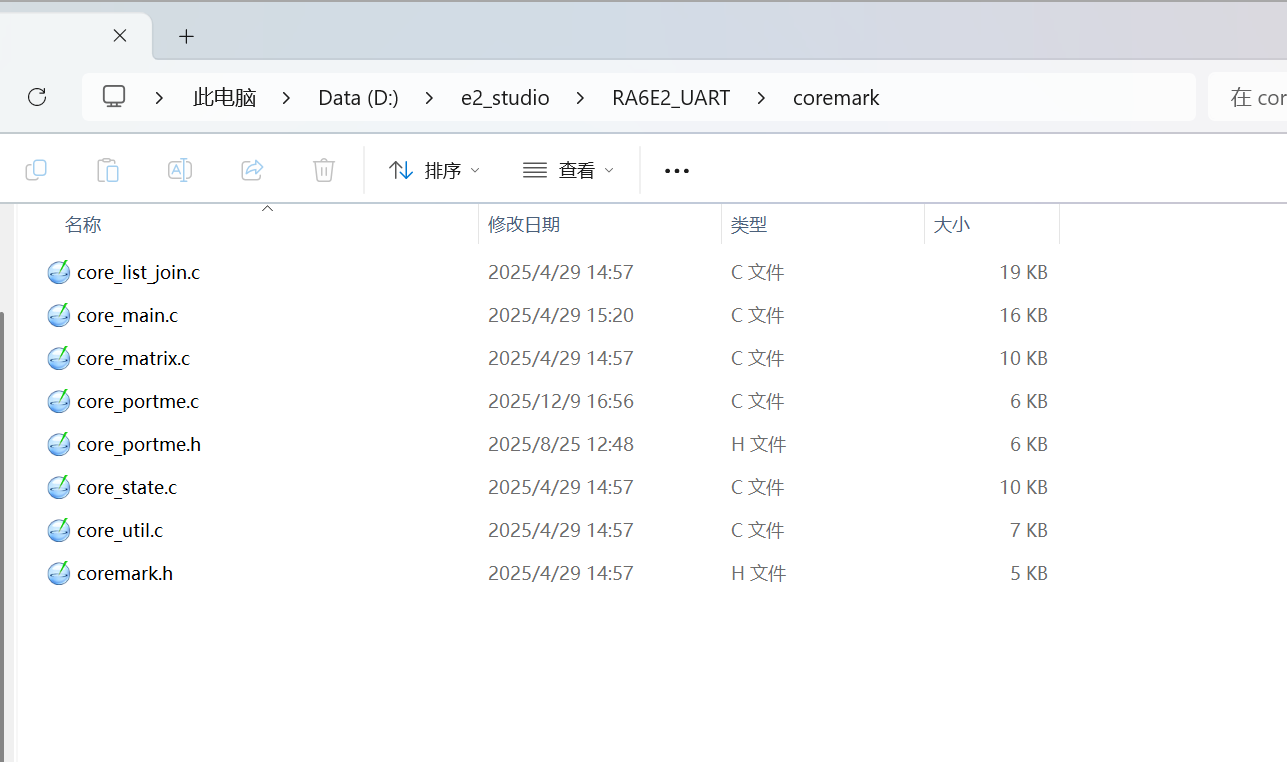The height and width of the screenshot is (762, 1287).
Task: Select the core_state.c file name
Action: 127,487
